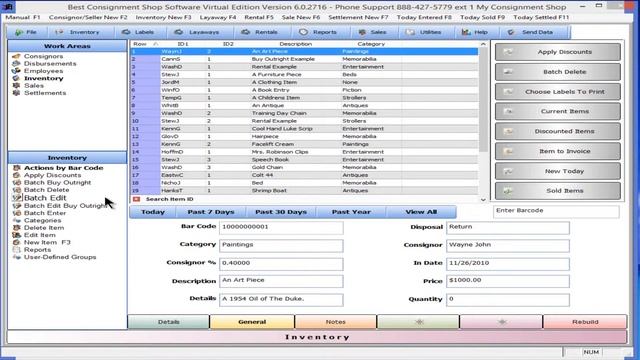Click the Rebuild tab
The width and height of the screenshot is (640, 360).
pyautogui.click(x=585, y=322)
